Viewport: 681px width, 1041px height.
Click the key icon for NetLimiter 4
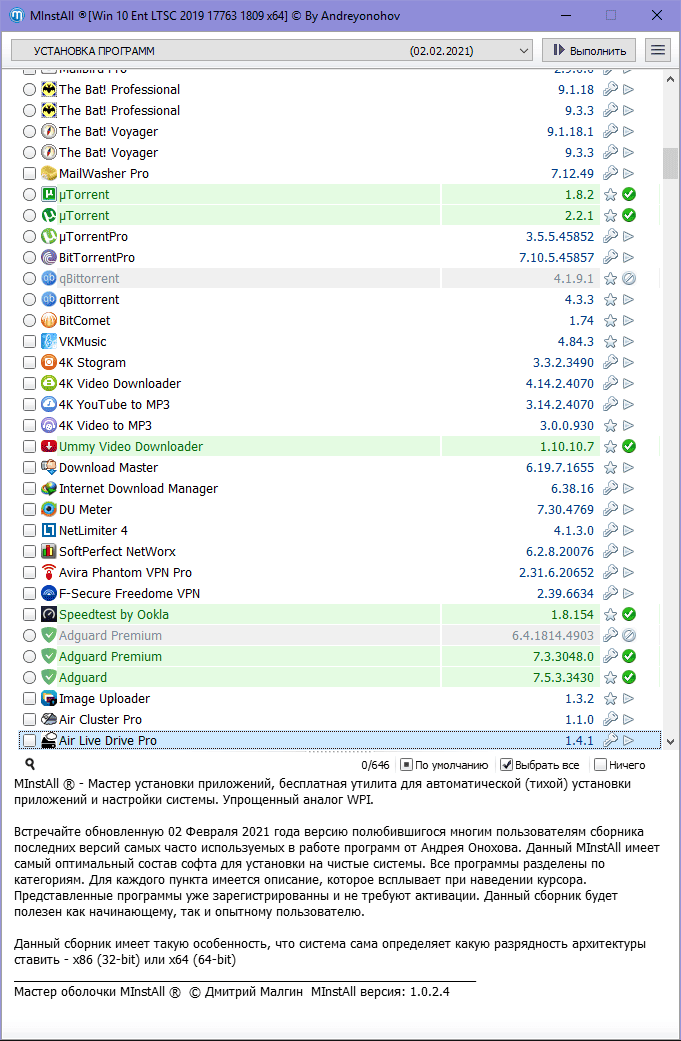point(610,530)
